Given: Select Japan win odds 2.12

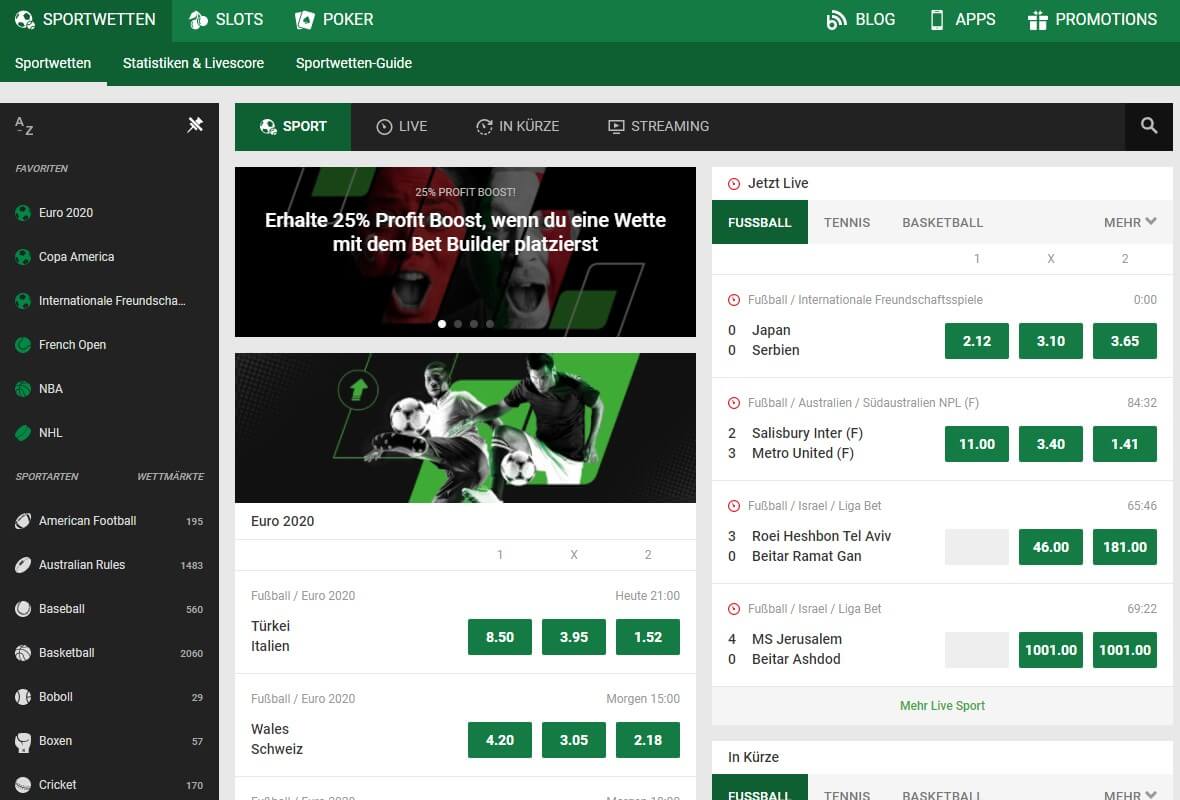Looking at the screenshot, I should pyautogui.click(x=977, y=341).
